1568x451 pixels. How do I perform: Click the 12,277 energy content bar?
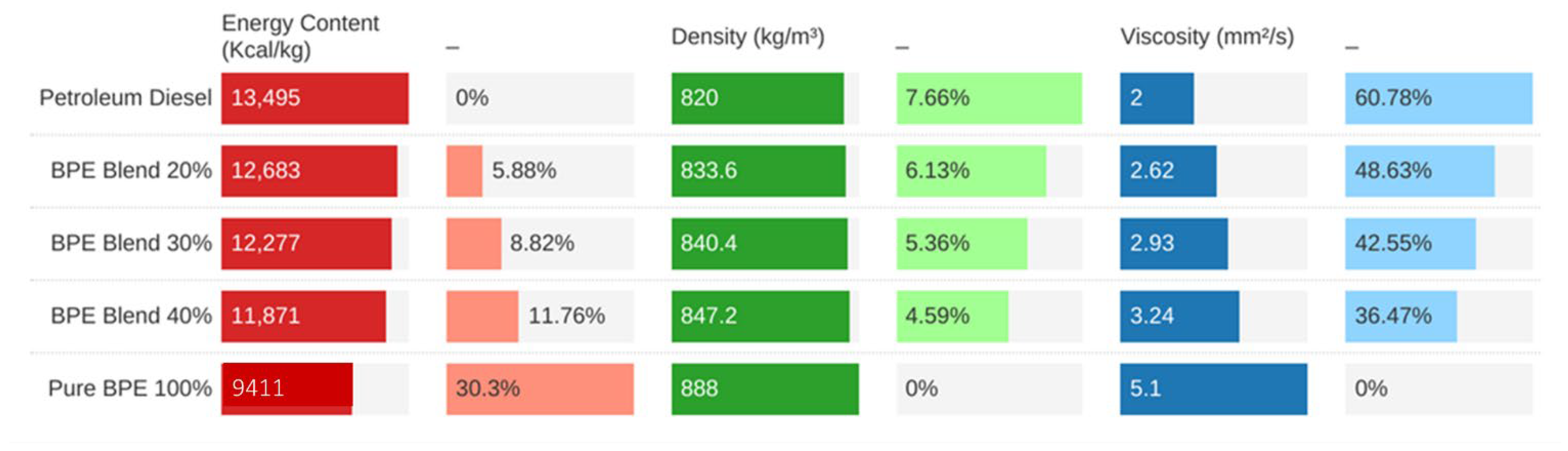click(306, 243)
